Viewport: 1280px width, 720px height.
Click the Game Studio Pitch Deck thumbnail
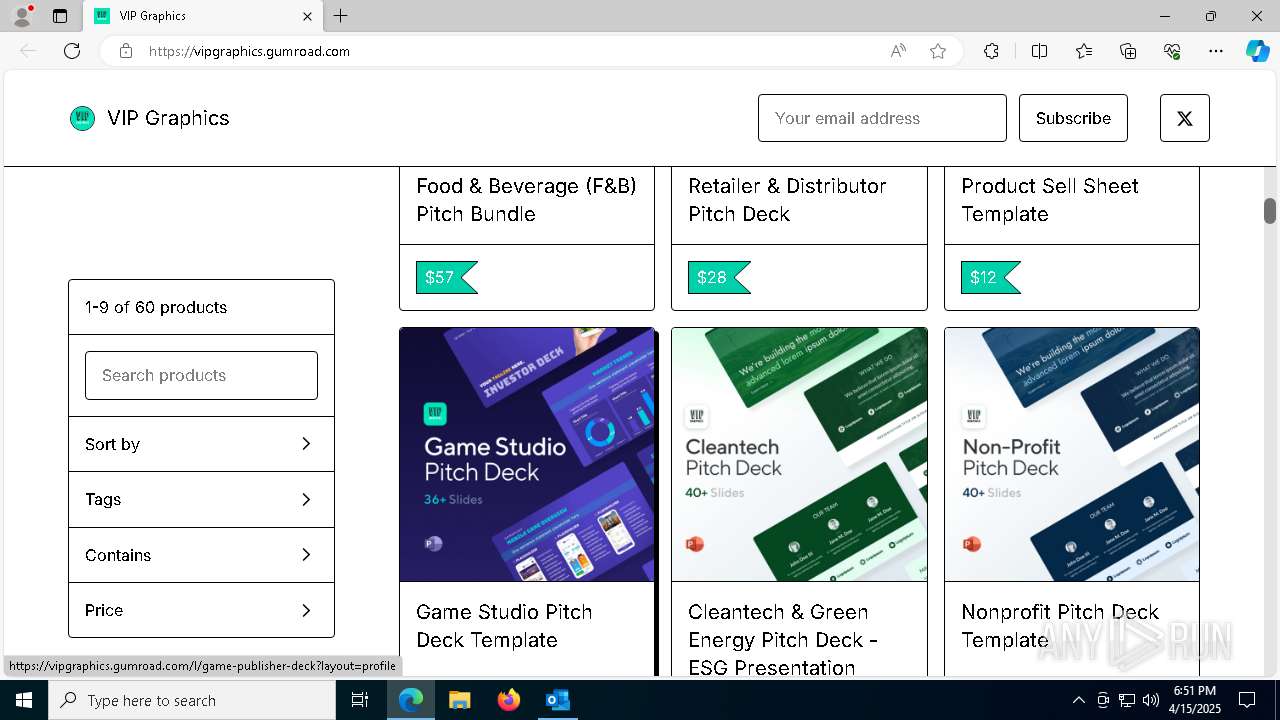coord(527,455)
